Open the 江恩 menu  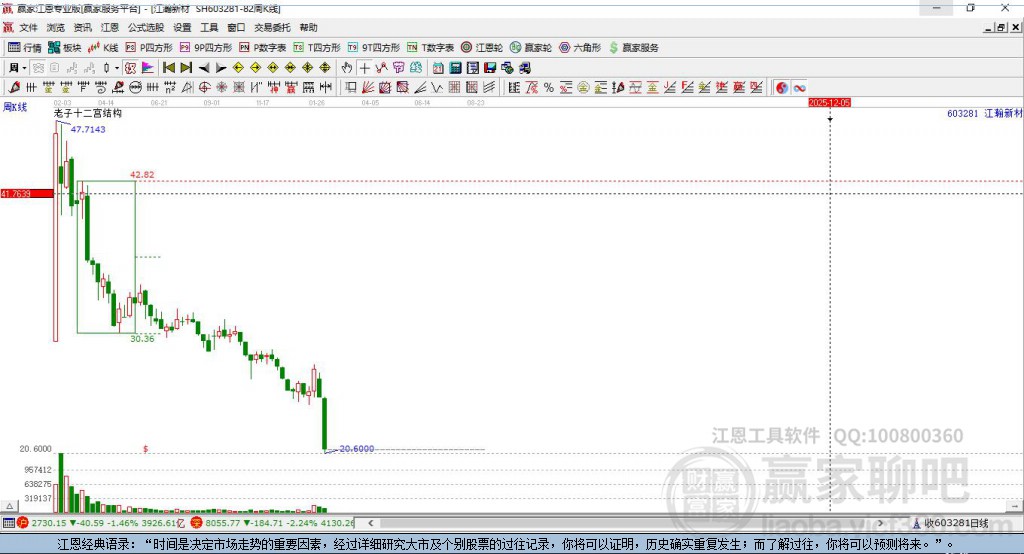[x=110, y=27]
